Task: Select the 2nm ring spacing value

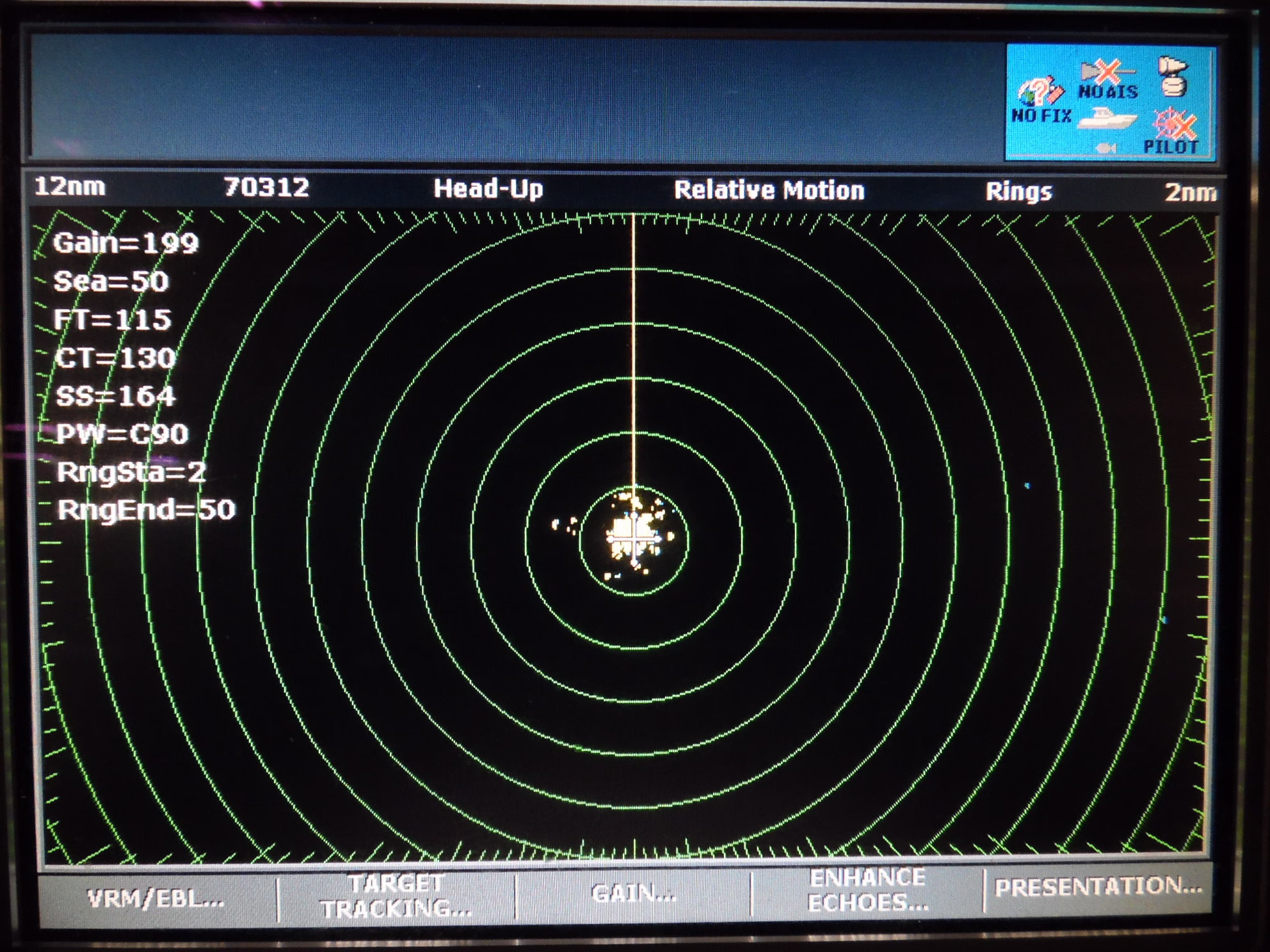Action: point(1190,193)
